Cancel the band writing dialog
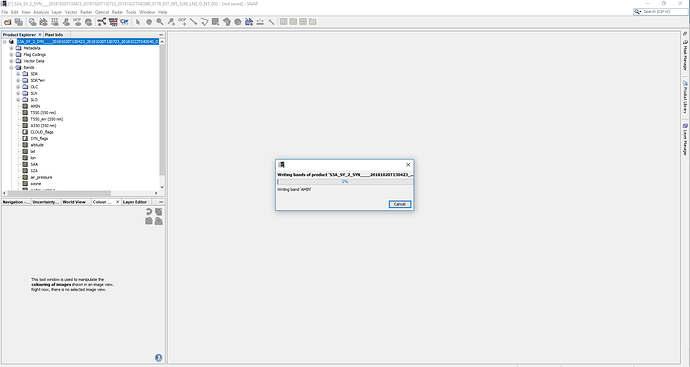This screenshot has height=367, width=690. pos(400,204)
